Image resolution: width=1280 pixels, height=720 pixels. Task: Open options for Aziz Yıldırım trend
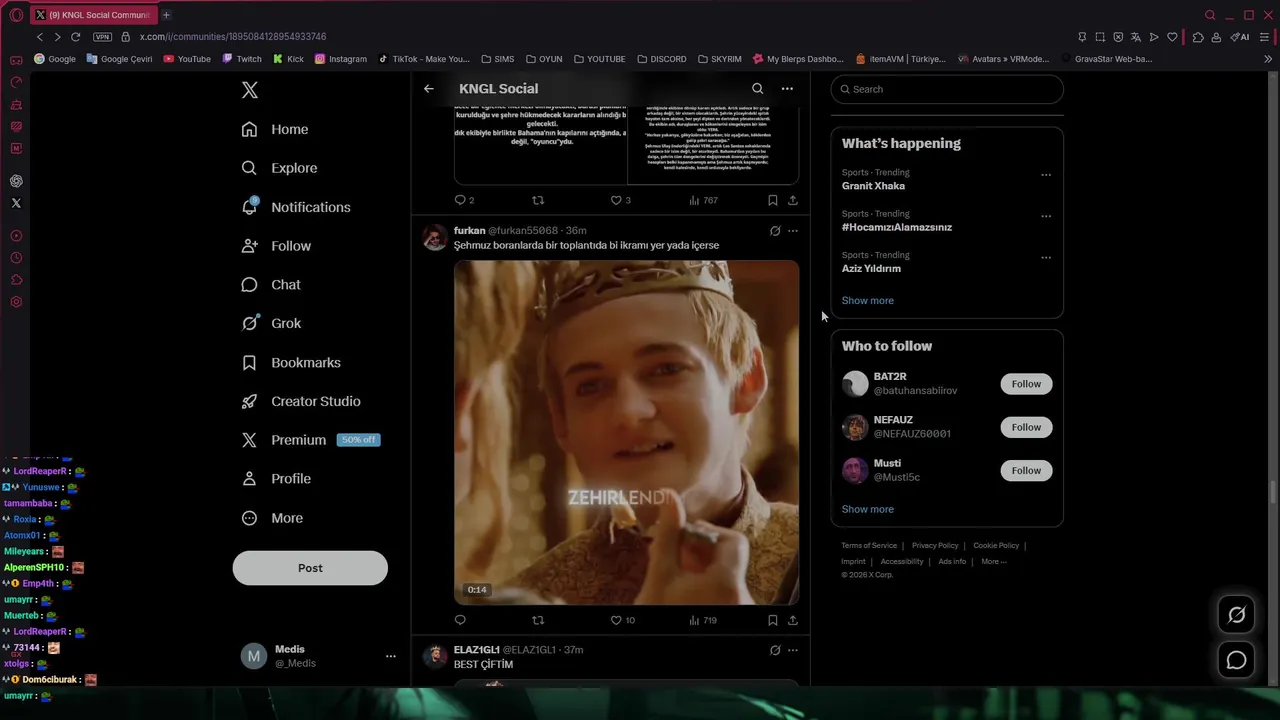(x=1046, y=257)
